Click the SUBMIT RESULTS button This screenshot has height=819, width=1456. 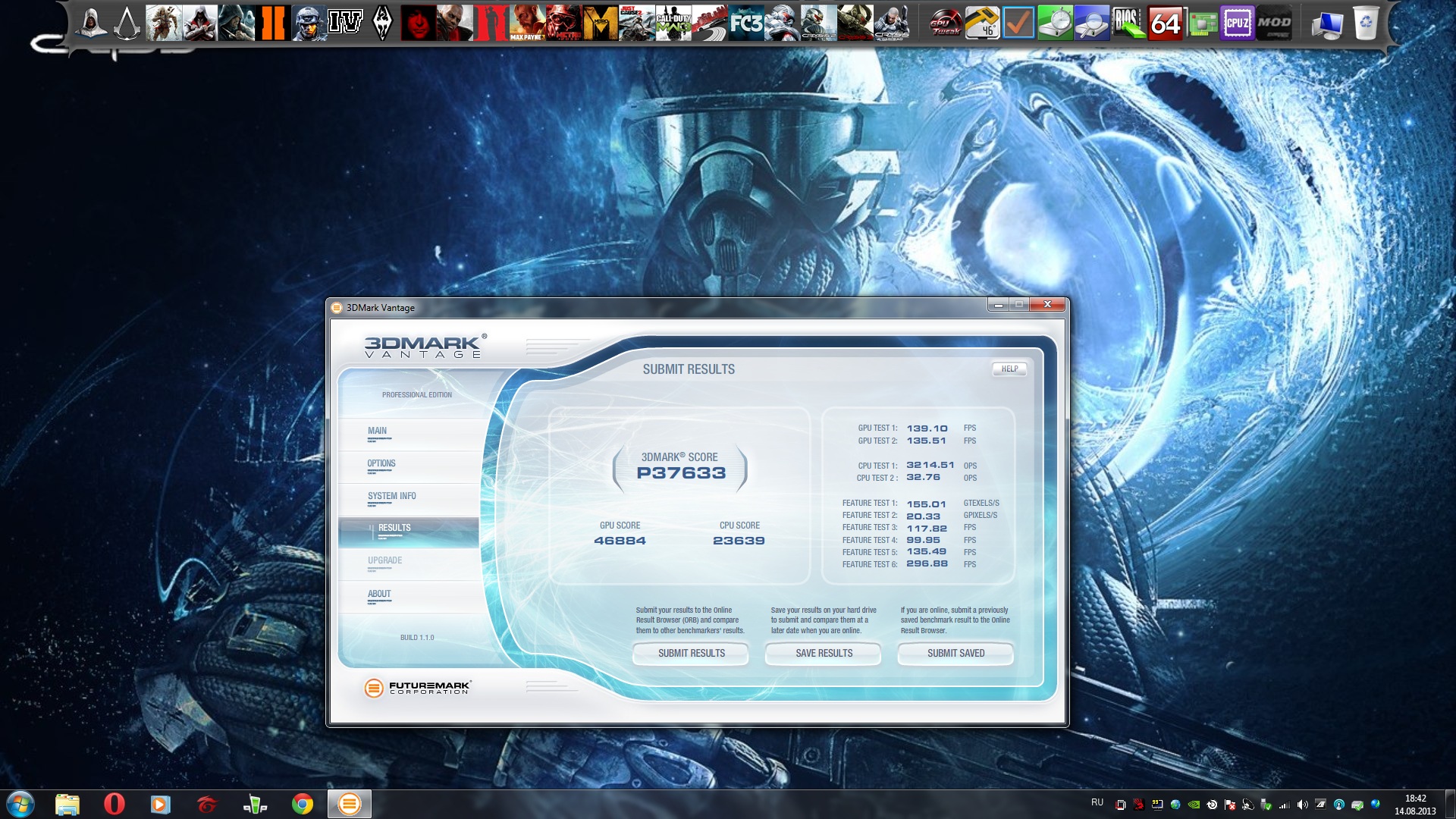[691, 653]
